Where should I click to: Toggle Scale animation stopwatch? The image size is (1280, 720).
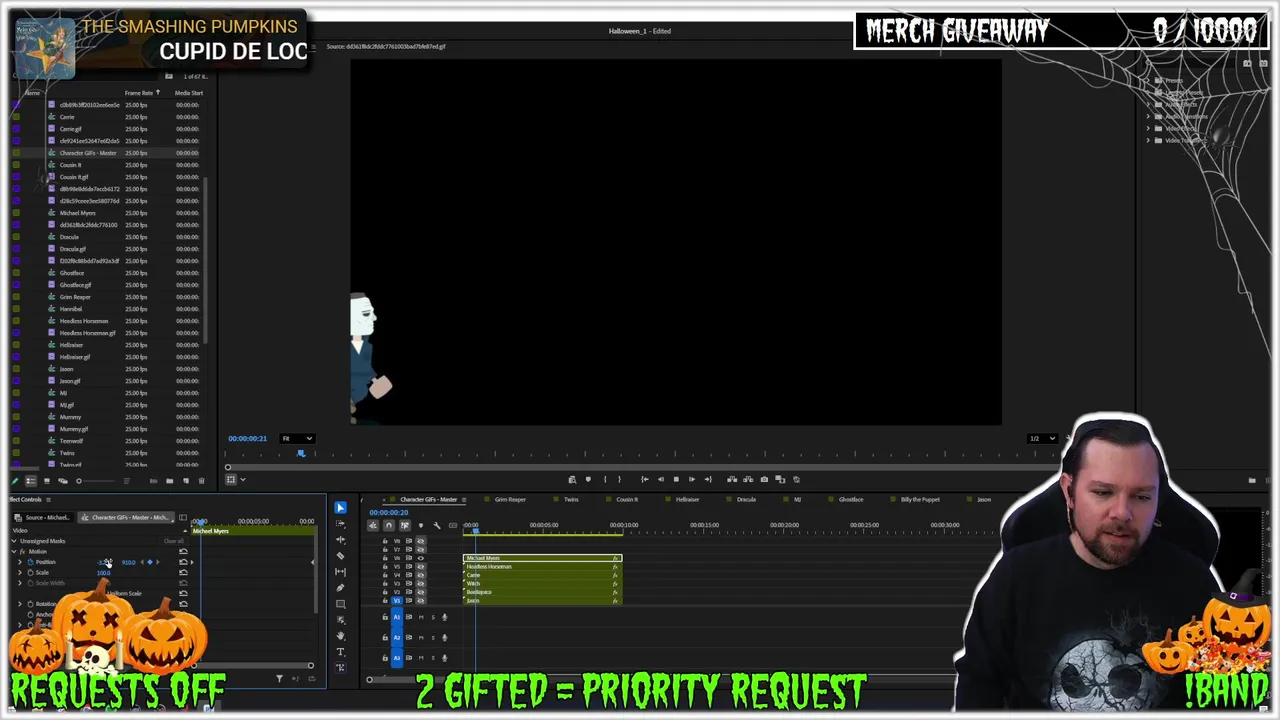[30, 573]
